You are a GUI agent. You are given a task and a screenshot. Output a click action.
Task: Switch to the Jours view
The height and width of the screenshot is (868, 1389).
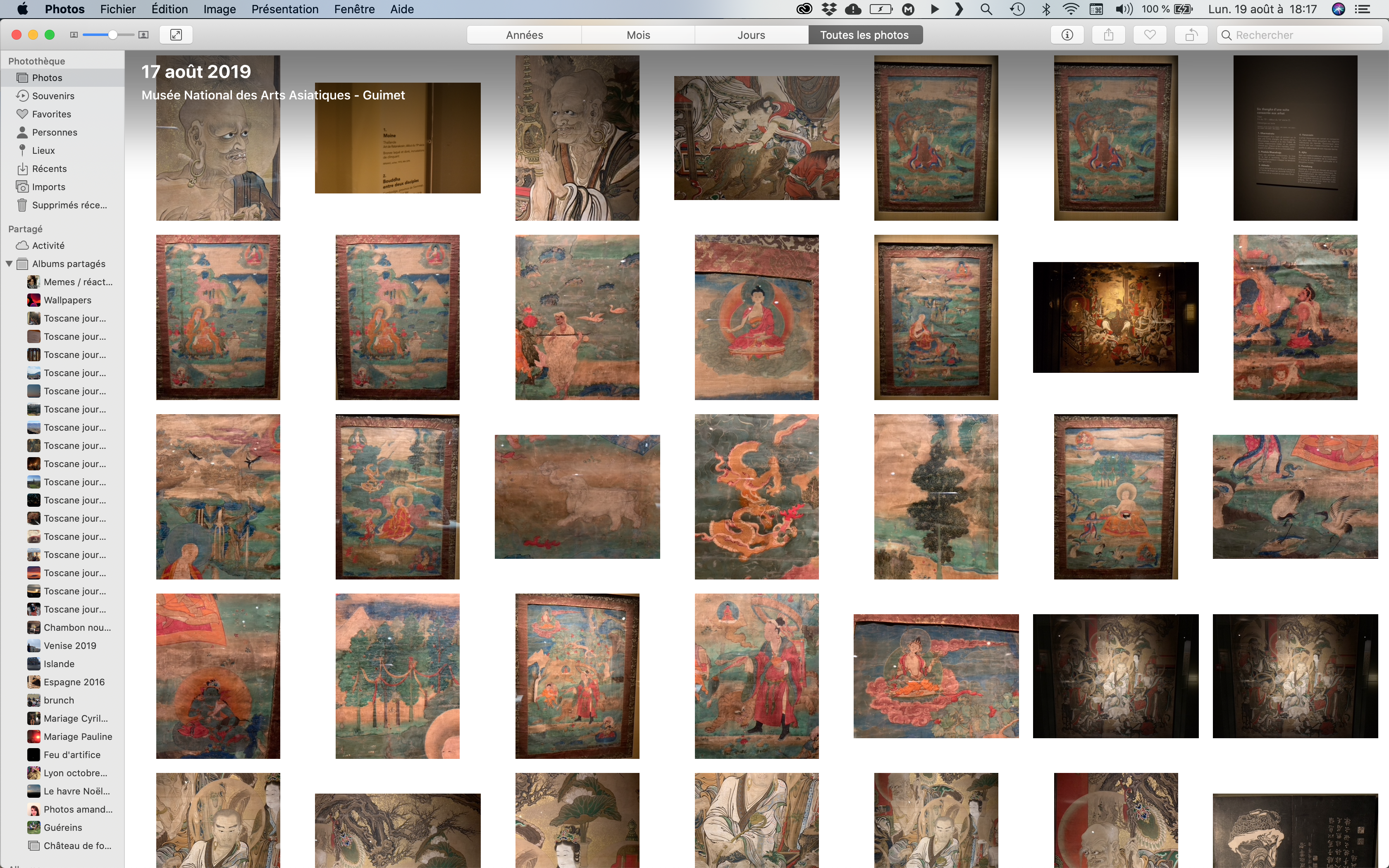(x=751, y=35)
